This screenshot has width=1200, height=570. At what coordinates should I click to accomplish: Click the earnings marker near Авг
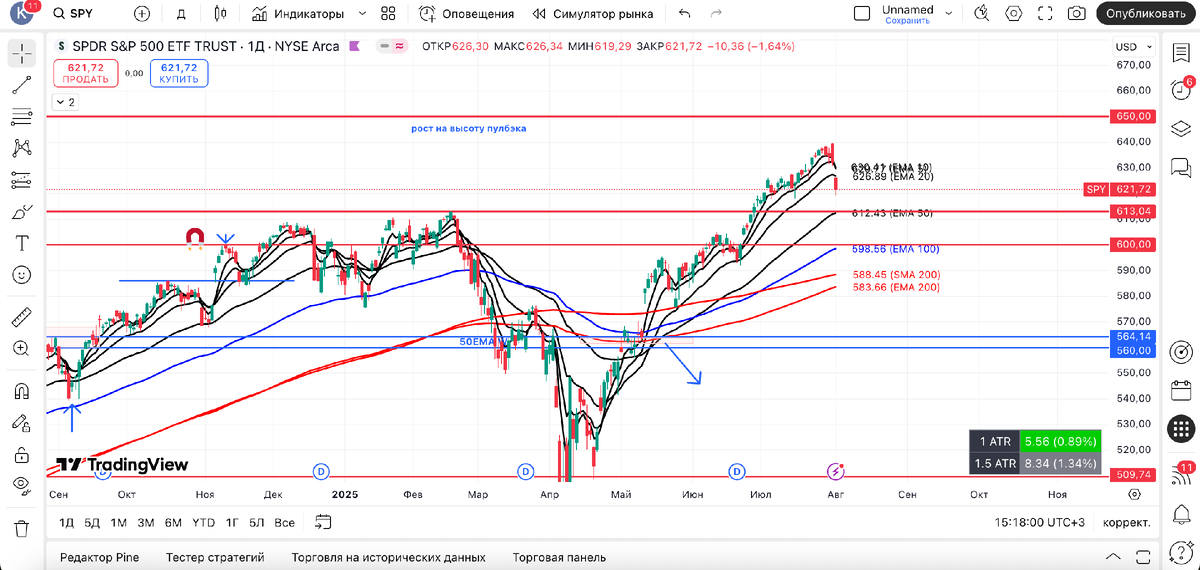tap(837, 471)
